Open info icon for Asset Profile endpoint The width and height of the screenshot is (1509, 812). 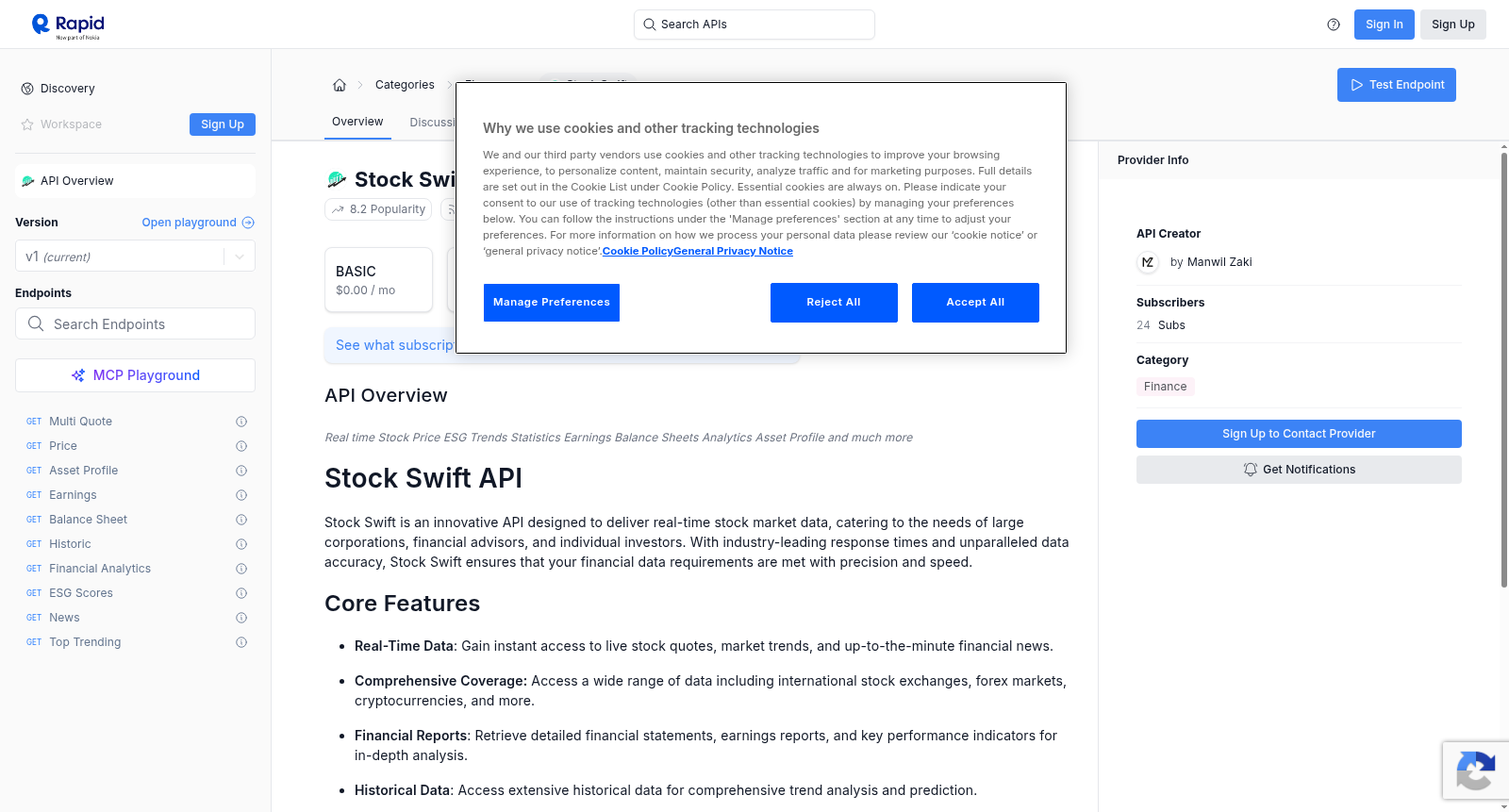click(x=241, y=471)
